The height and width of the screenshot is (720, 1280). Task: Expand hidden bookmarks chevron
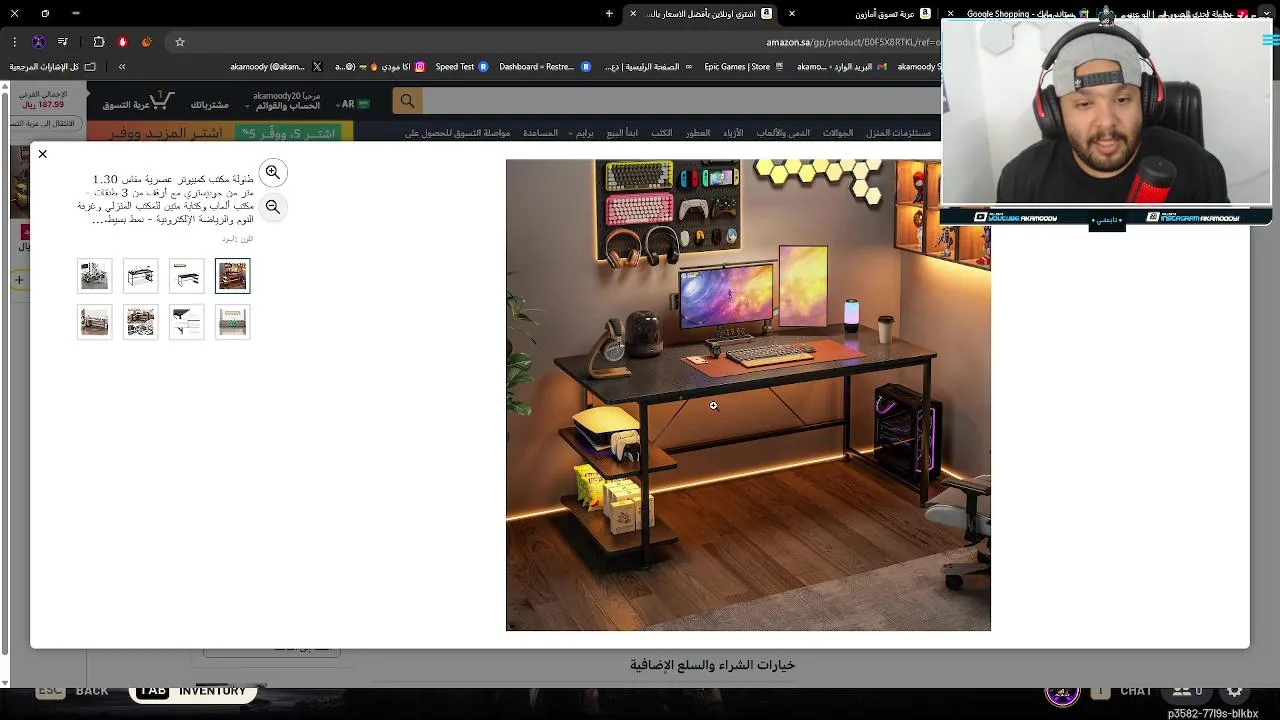tap(122, 67)
